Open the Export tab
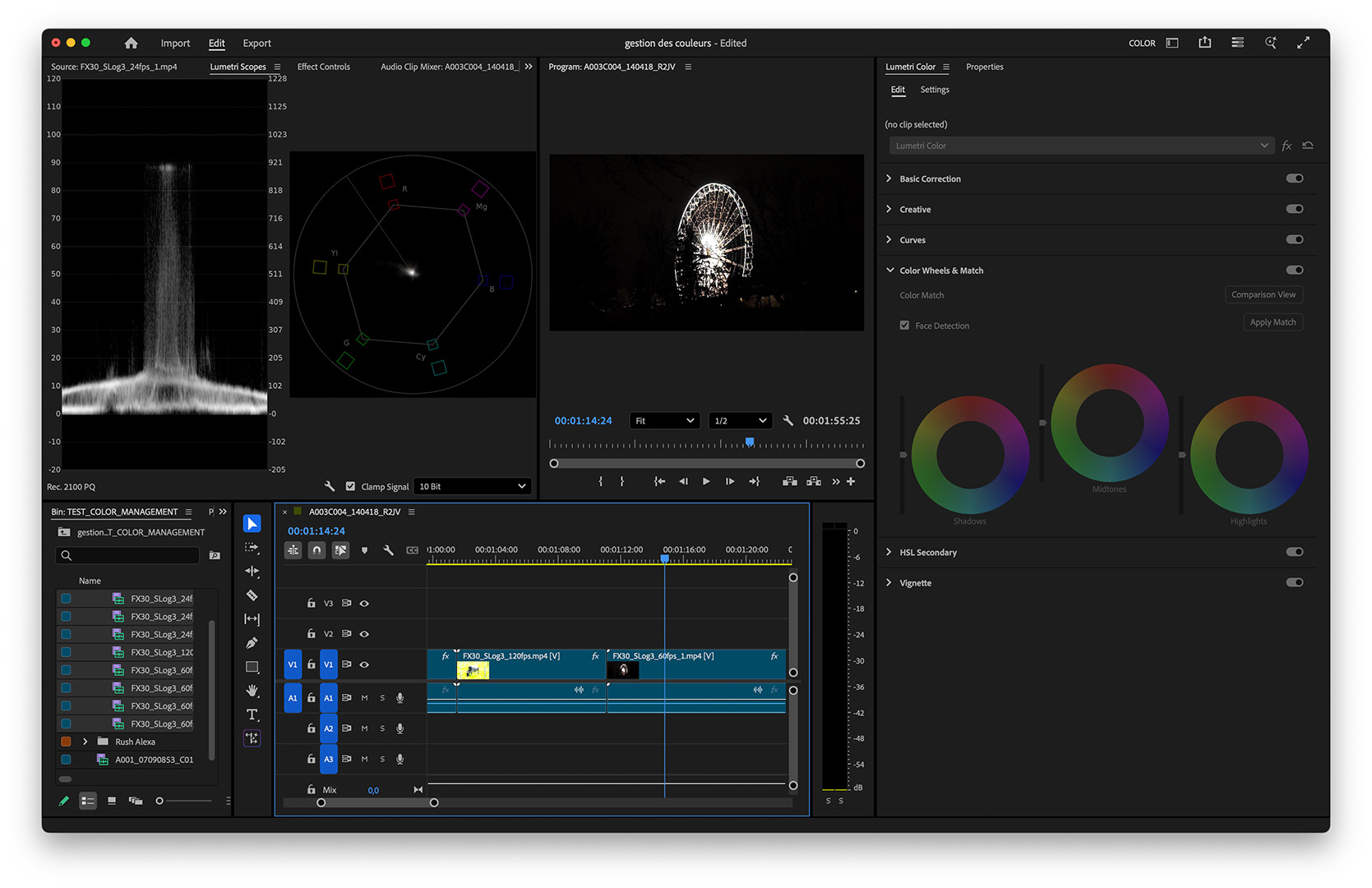This screenshot has height=888, width=1372. (256, 44)
